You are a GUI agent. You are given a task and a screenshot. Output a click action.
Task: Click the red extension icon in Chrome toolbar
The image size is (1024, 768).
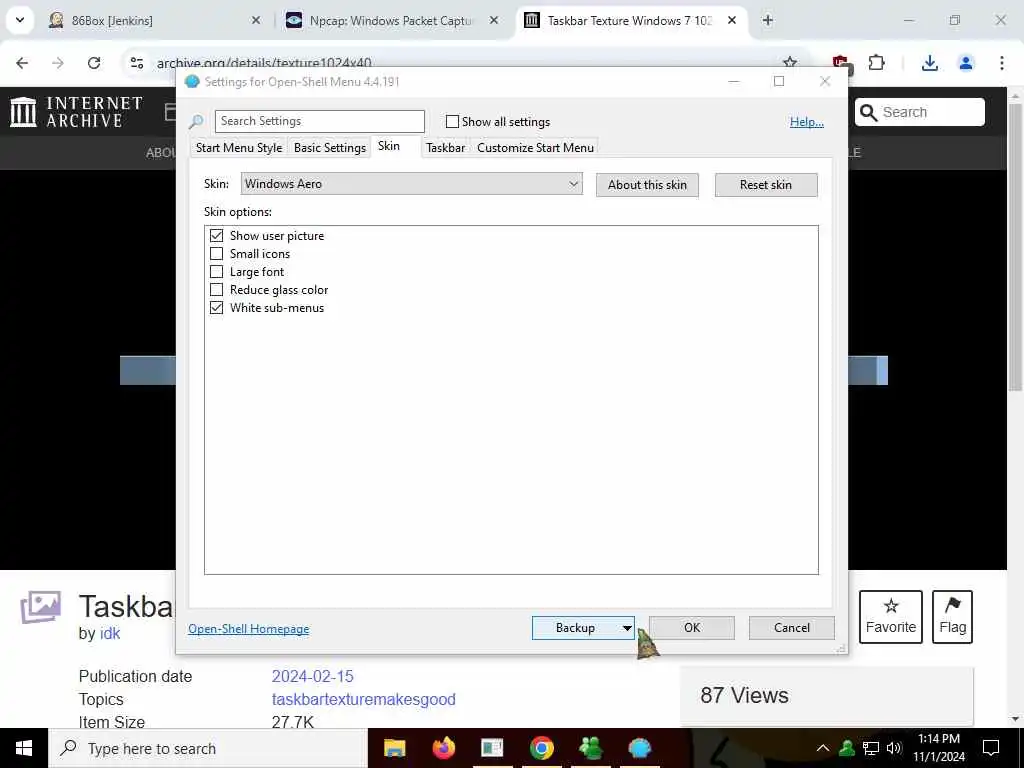point(841,63)
